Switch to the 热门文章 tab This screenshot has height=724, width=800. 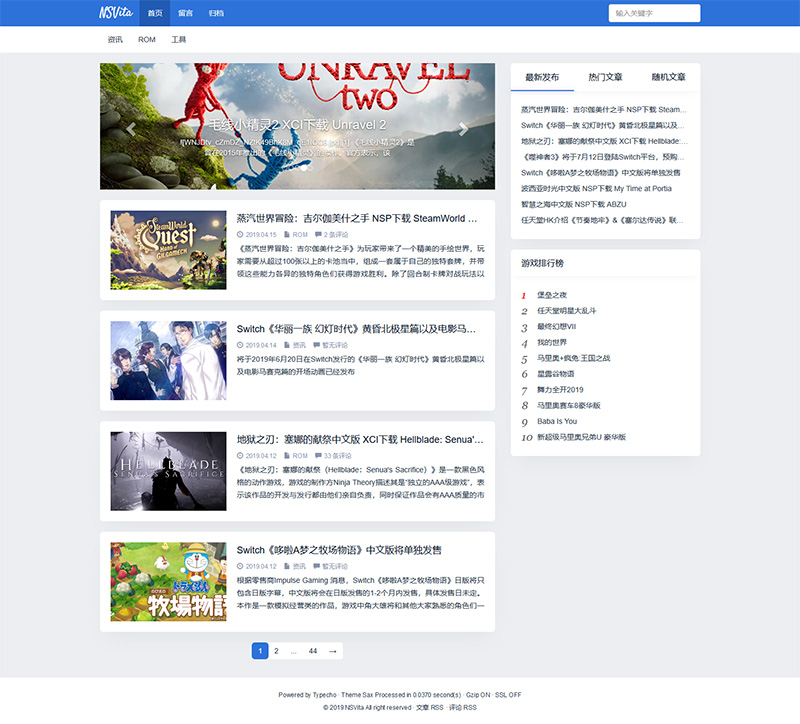click(x=605, y=77)
